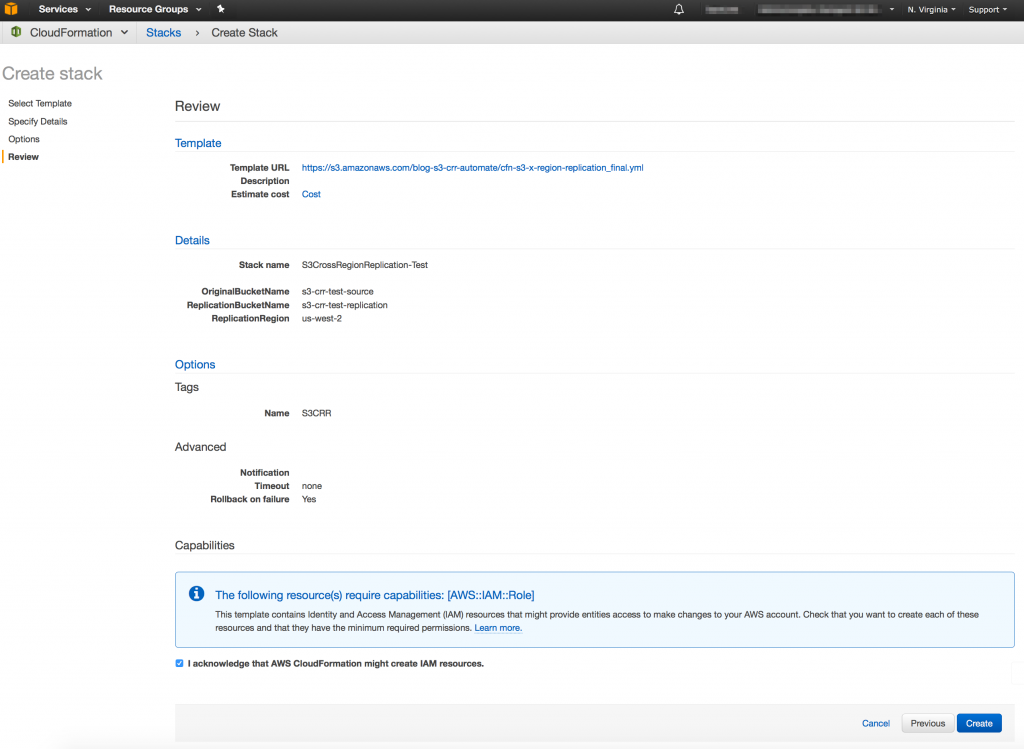Open the Details section heading link

192,240
